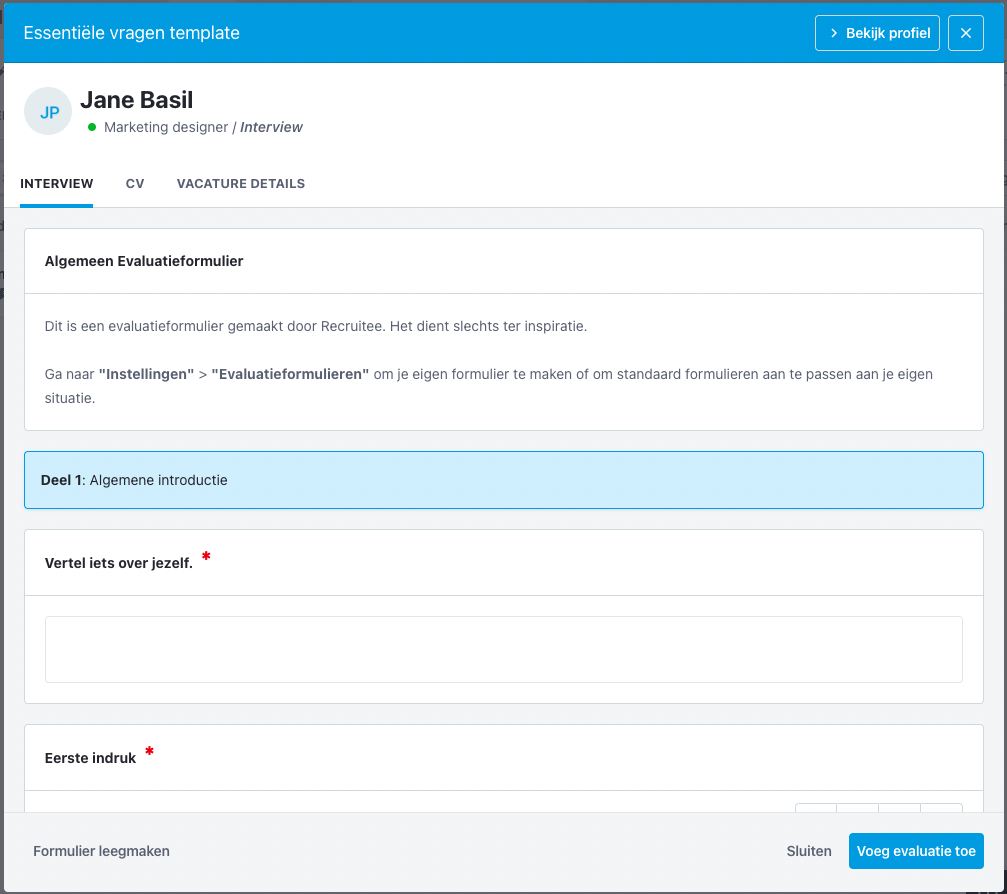Select the second Eerste indruk rating box
The image size is (1007, 894).
coord(858,807)
